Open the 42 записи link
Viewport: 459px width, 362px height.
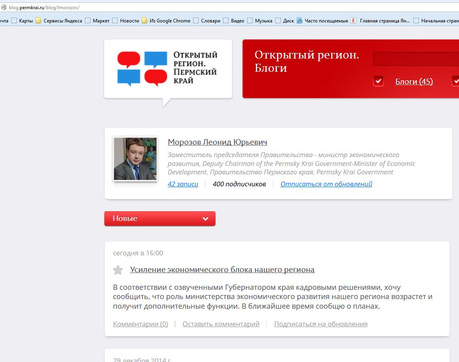point(183,184)
